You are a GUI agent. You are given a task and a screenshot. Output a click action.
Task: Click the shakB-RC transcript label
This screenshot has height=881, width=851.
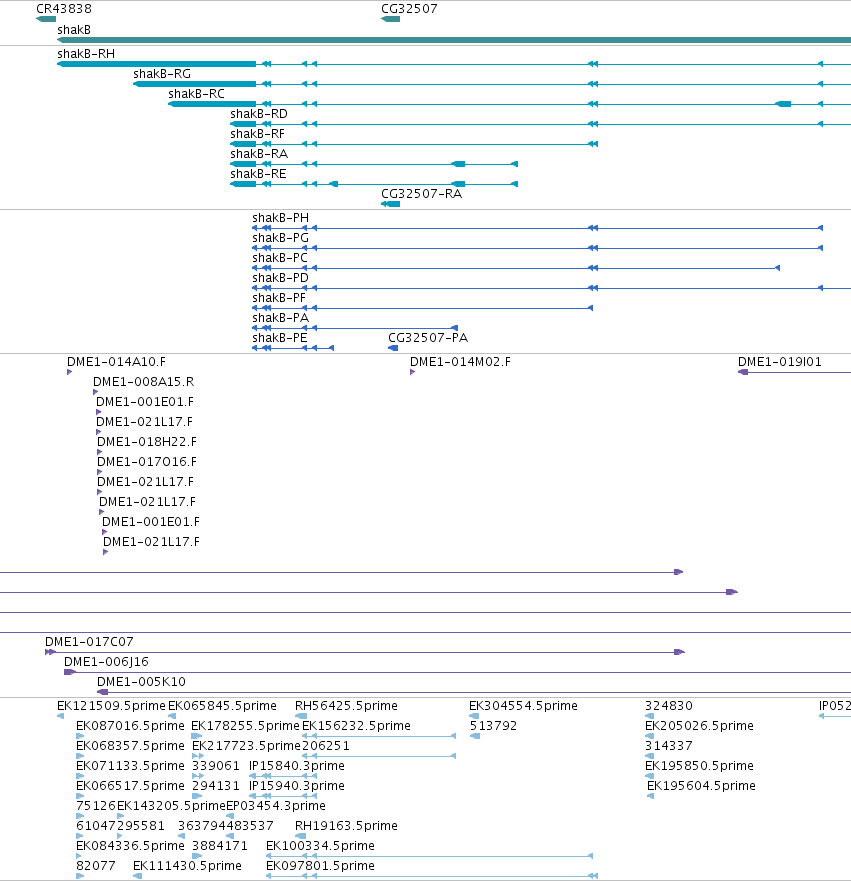[x=196, y=94]
